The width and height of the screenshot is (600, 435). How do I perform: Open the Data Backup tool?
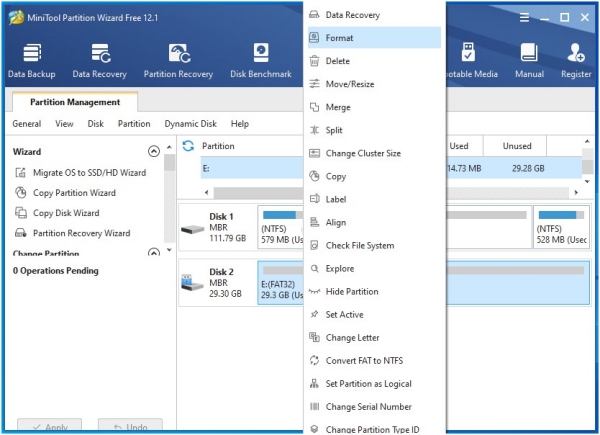tap(32, 61)
